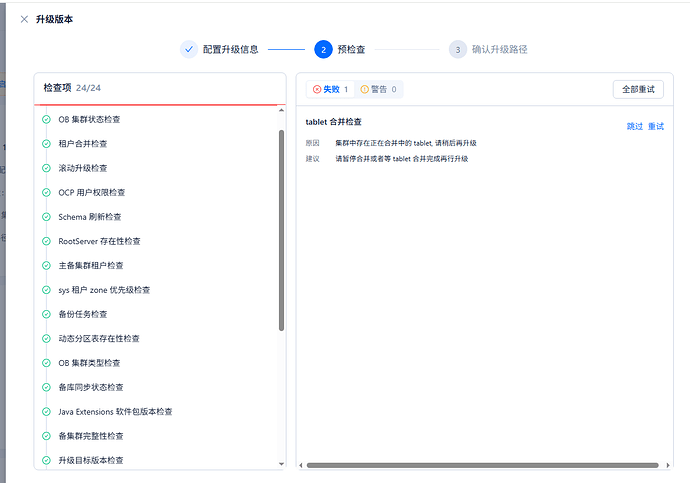Select the 租户合并检查 item text

click(83, 144)
